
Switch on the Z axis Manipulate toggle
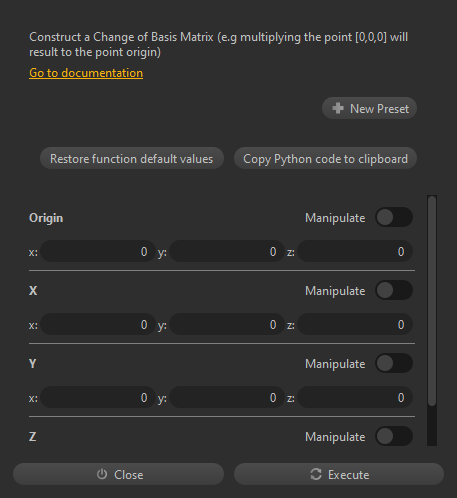click(394, 436)
